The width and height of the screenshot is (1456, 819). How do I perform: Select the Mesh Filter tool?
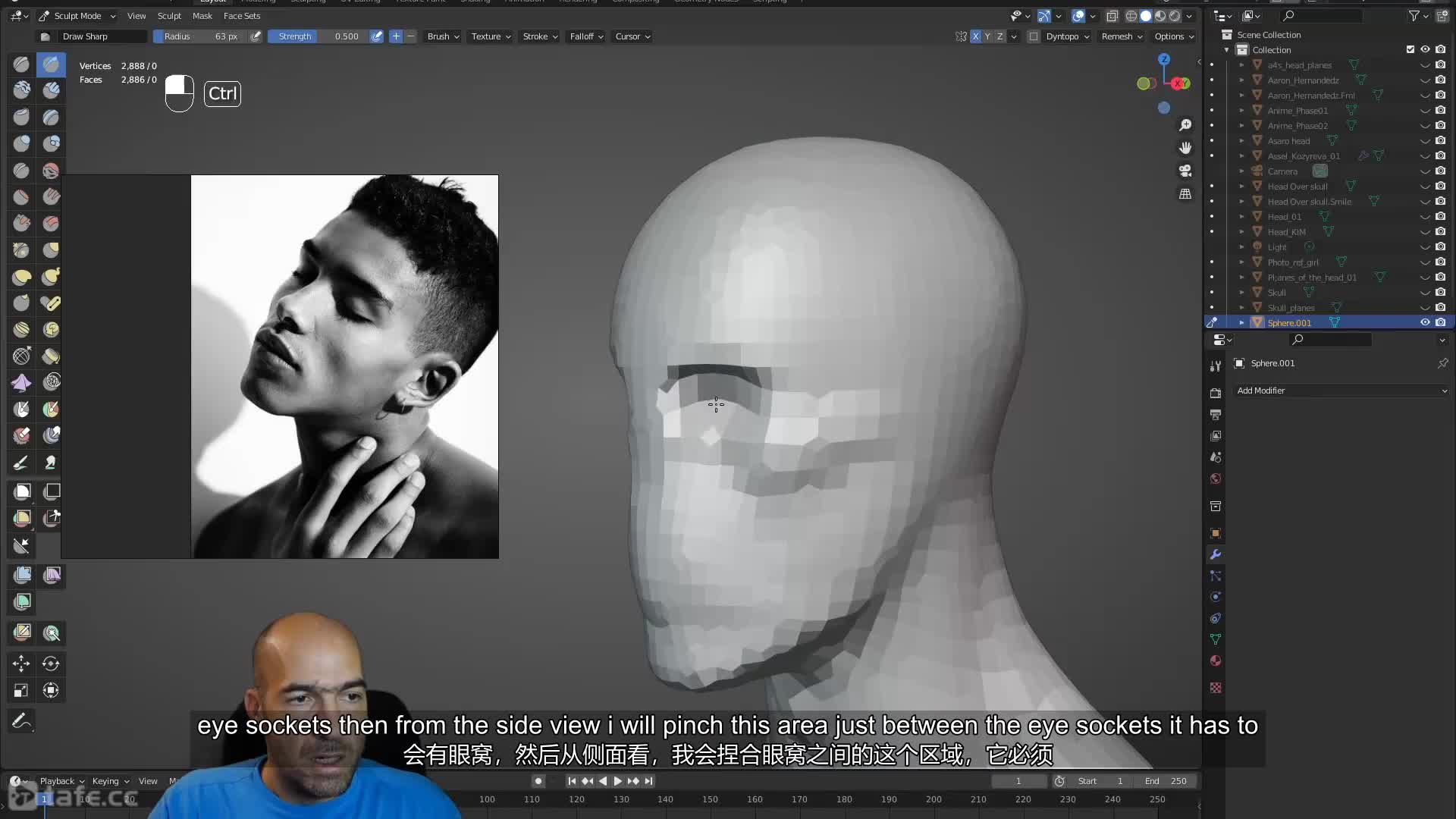tap(22, 575)
